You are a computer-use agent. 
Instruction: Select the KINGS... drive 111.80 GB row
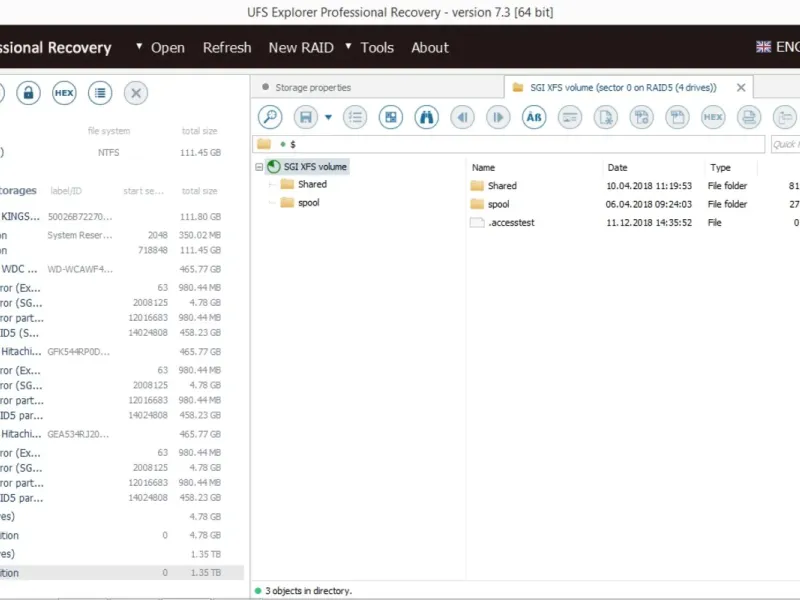click(x=121, y=216)
